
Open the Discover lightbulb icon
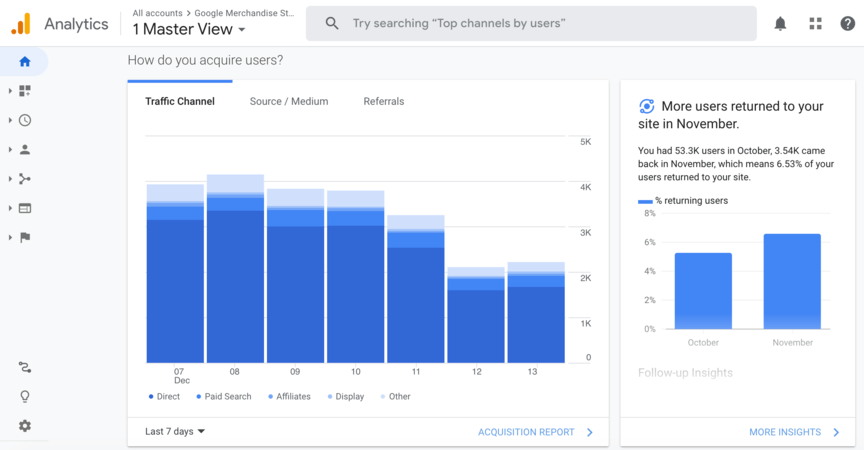[x=25, y=397]
